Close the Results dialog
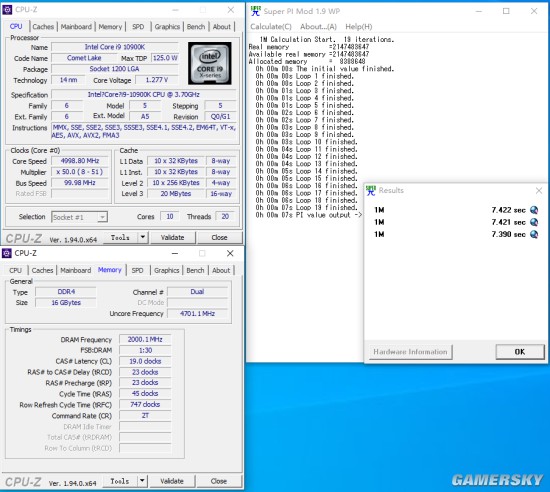The height and width of the screenshot is (492, 550). coord(539,190)
